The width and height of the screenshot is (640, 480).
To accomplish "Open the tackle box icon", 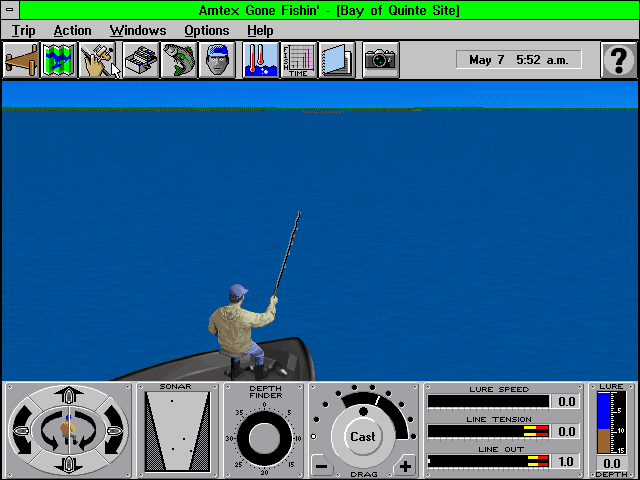I will coord(141,60).
